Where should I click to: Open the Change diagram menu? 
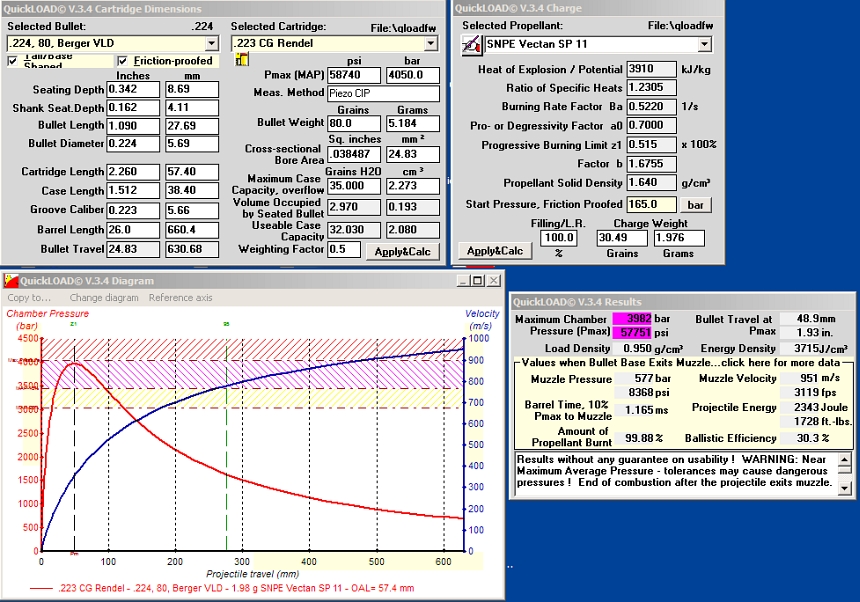click(x=104, y=298)
